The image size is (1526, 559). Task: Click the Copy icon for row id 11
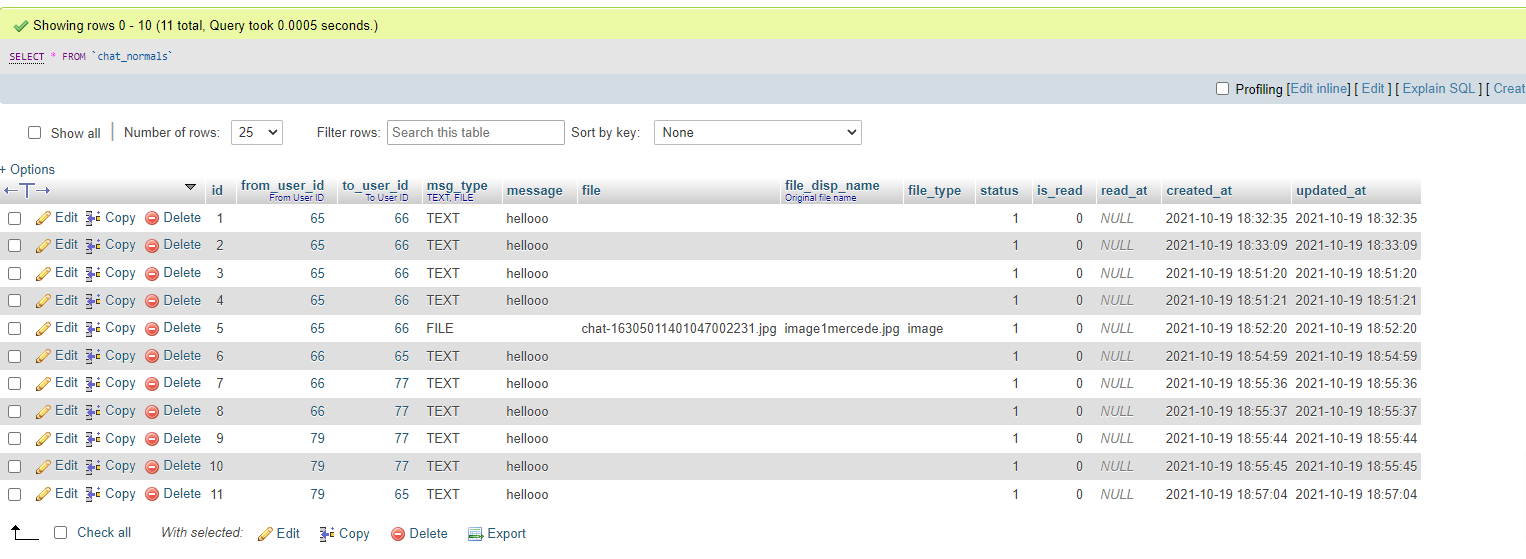coord(93,494)
